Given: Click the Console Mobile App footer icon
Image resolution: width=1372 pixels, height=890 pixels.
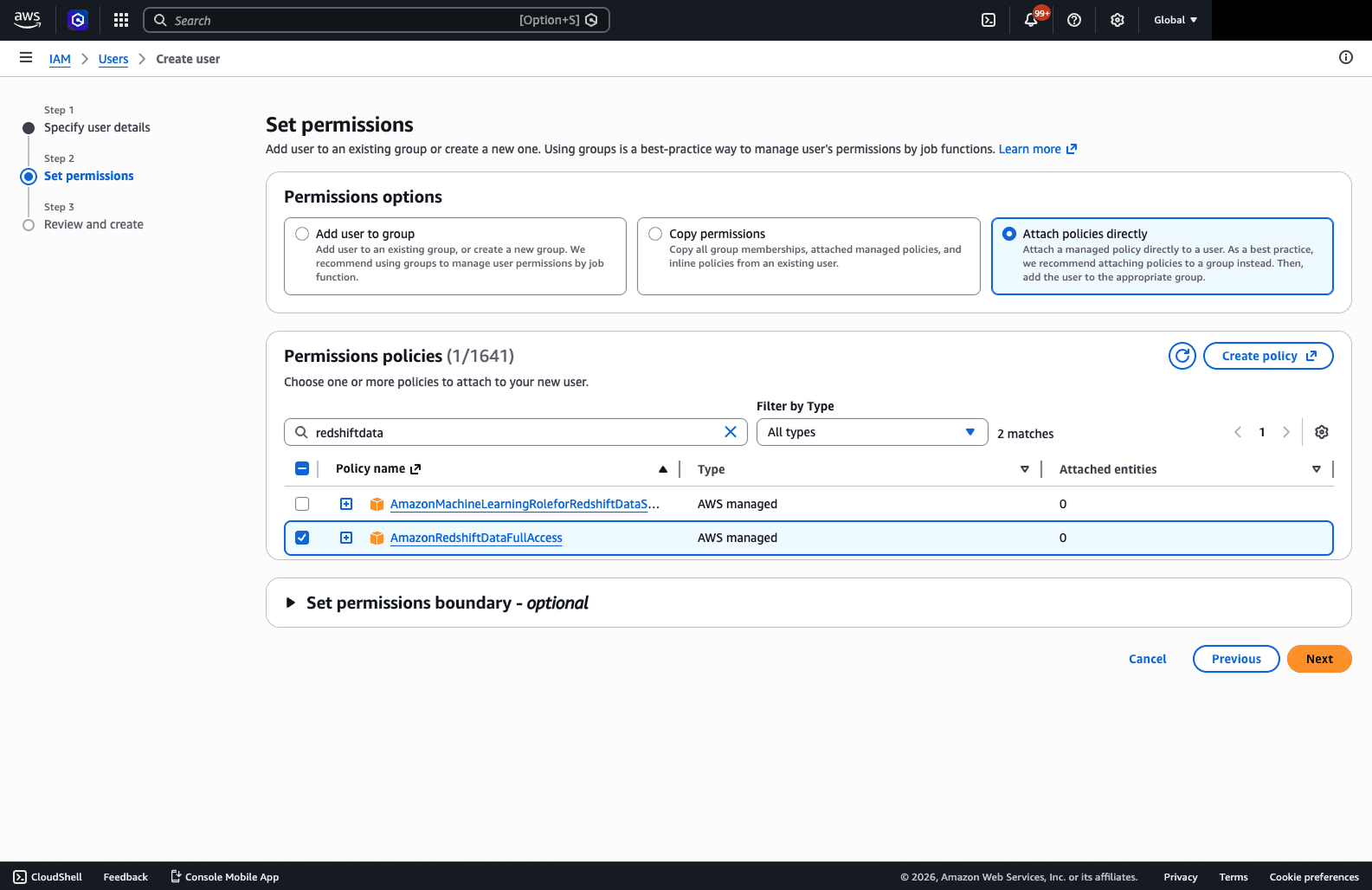Looking at the screenshot, I should (176, 877).
